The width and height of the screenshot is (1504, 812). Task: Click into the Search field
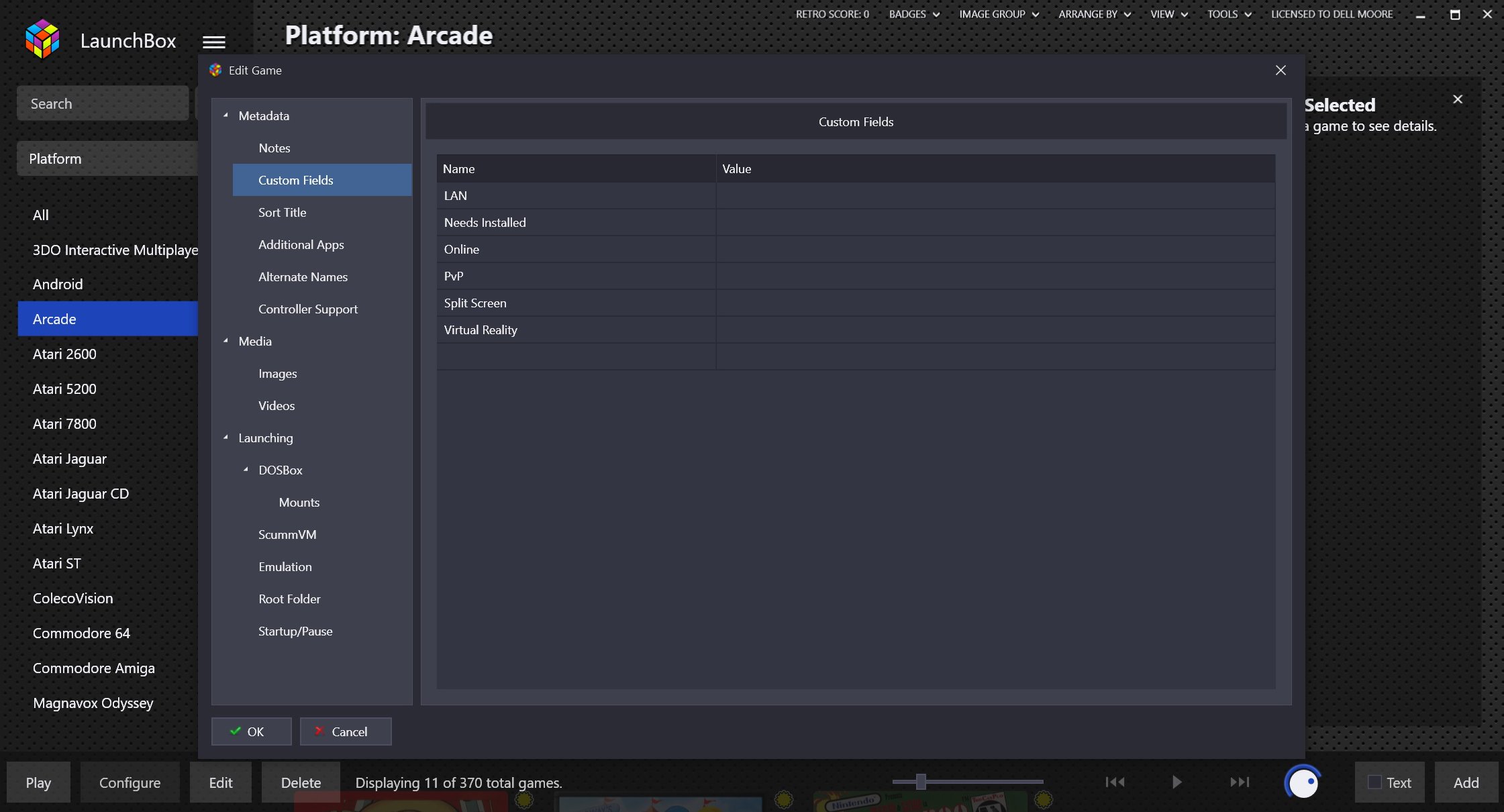103,103
